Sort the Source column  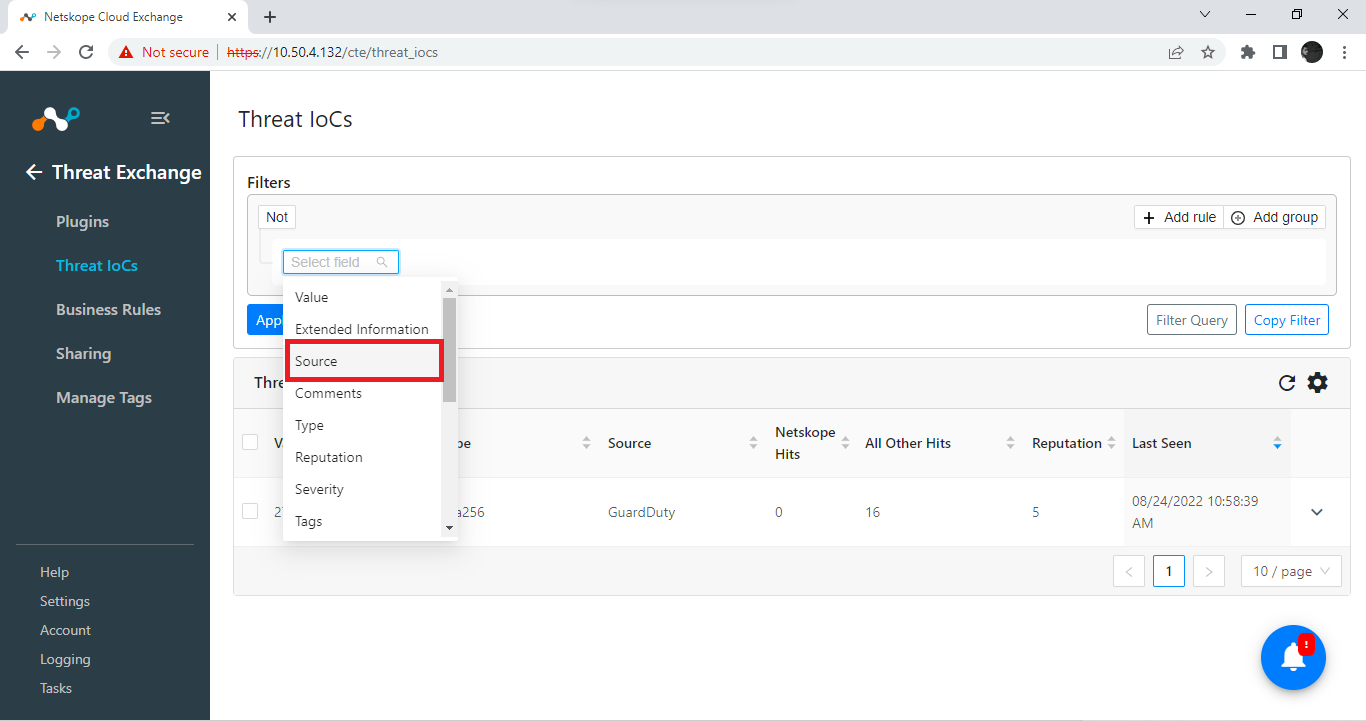pyautogui.click(x=753, y=443)
